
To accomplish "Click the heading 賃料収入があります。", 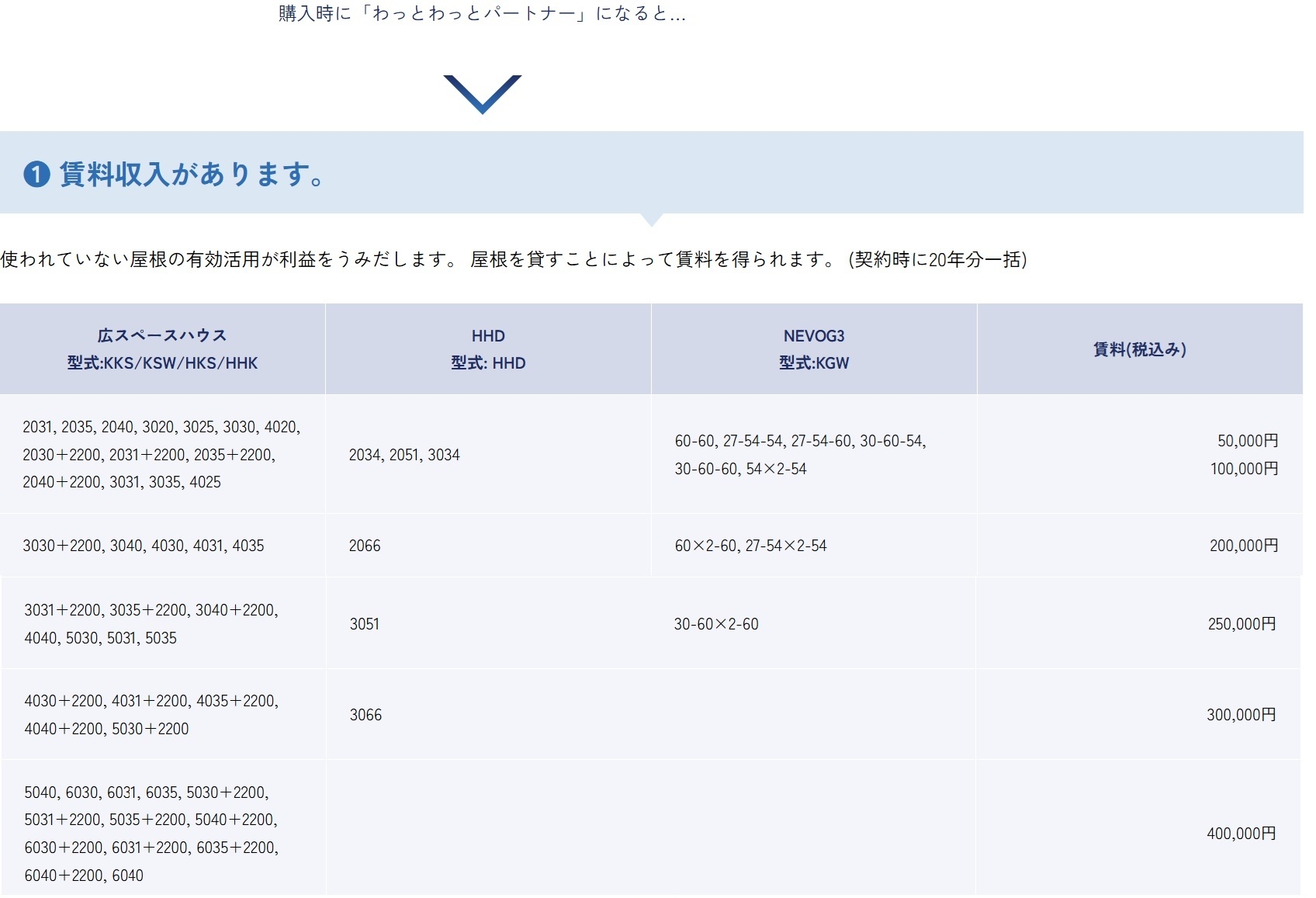I will [192, 175].
